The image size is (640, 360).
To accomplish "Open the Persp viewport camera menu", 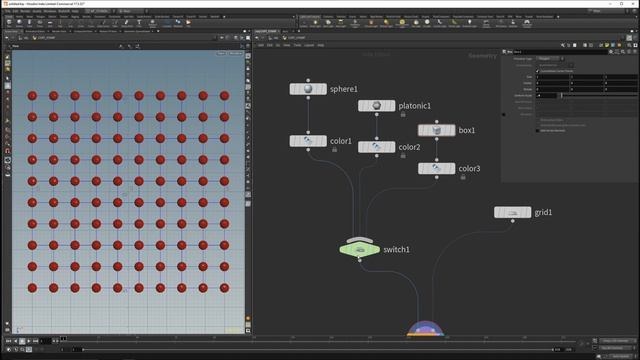I will coord(221,53).
